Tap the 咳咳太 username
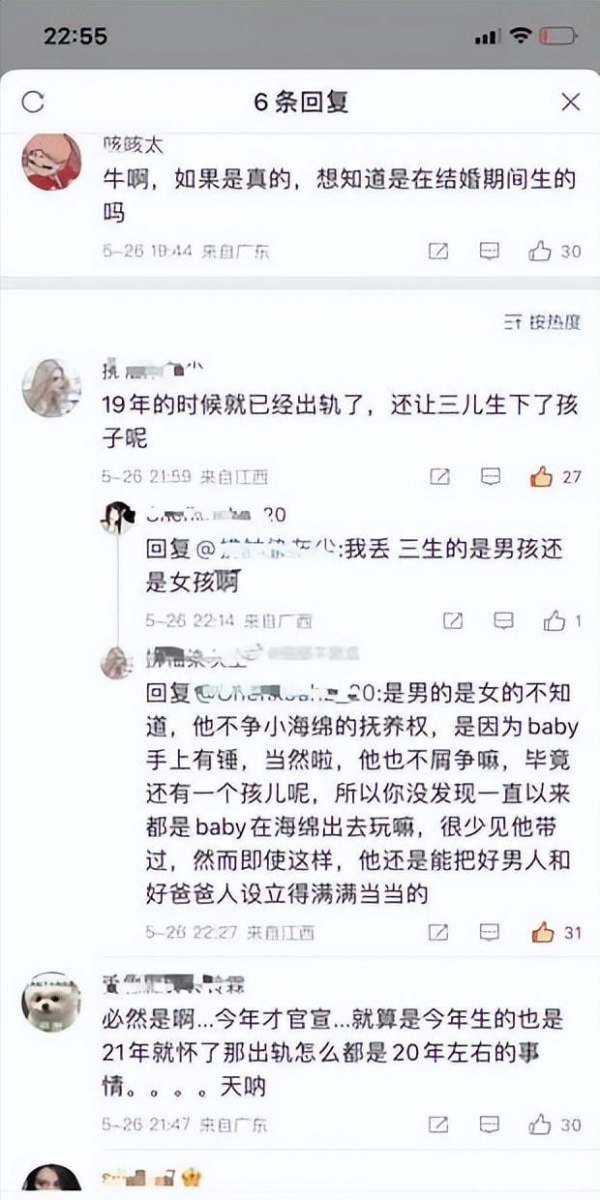This screenshot has height=1200, width=600. coord(132,144)
